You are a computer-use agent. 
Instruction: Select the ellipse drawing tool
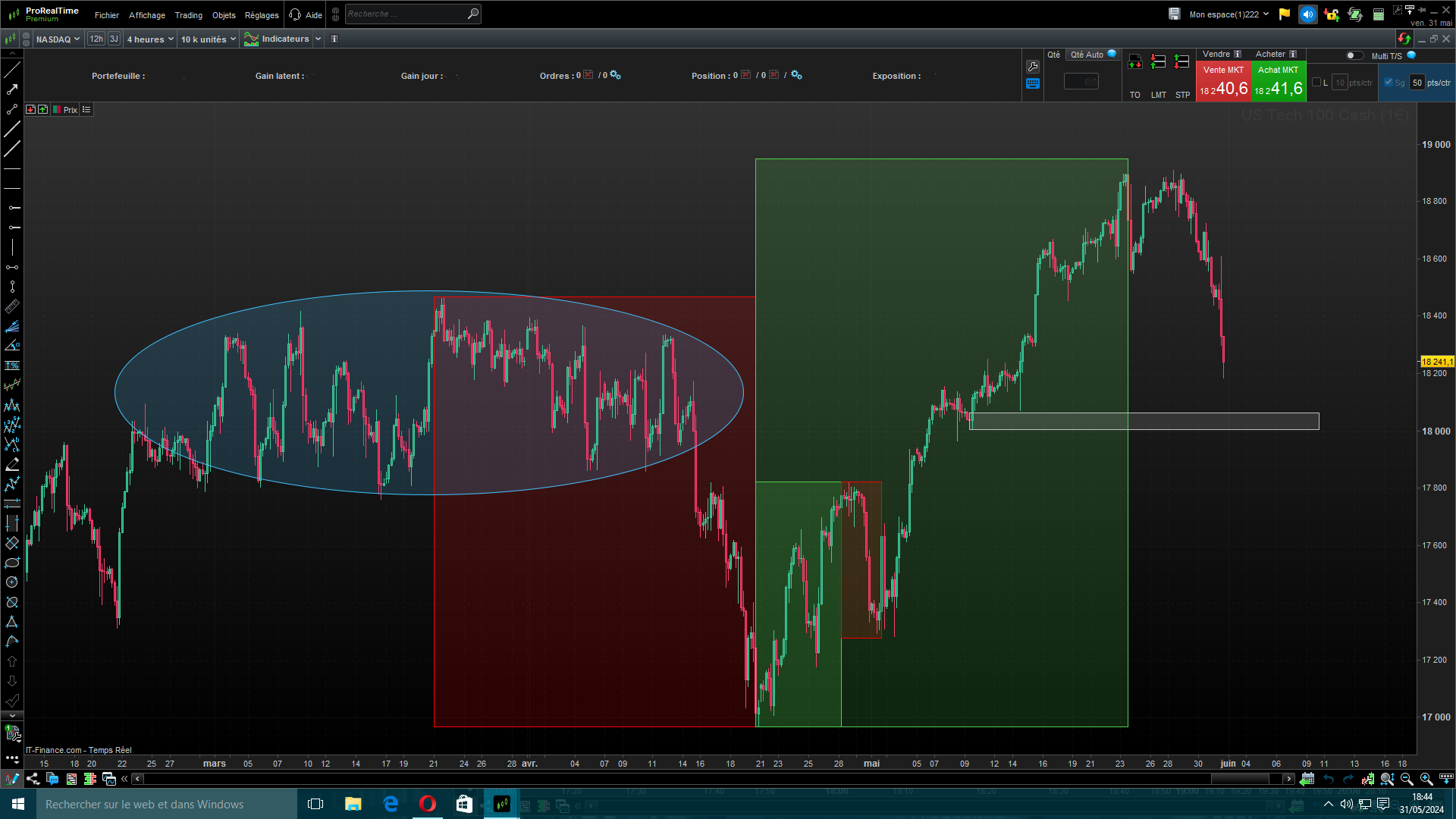click(12, 563)
